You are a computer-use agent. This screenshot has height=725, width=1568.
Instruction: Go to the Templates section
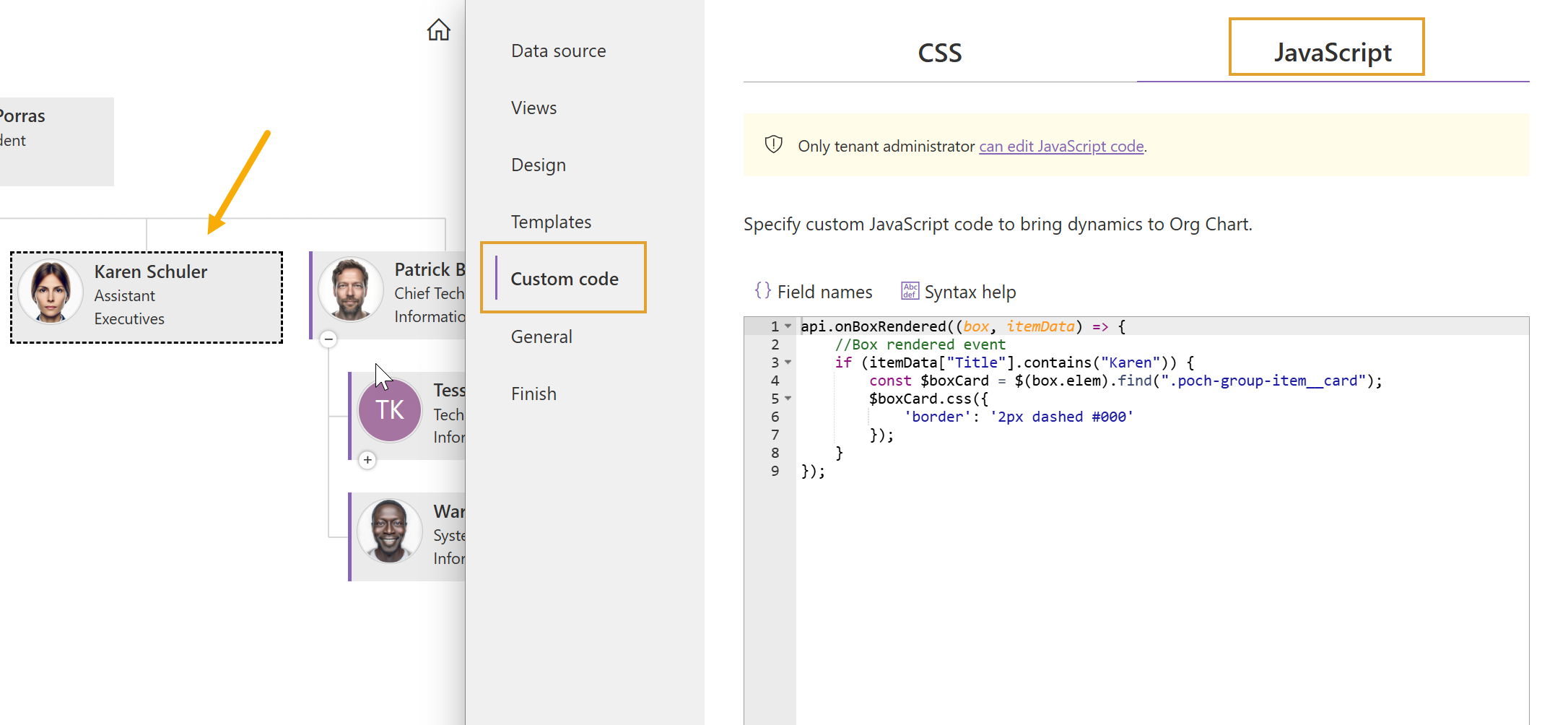551,222
